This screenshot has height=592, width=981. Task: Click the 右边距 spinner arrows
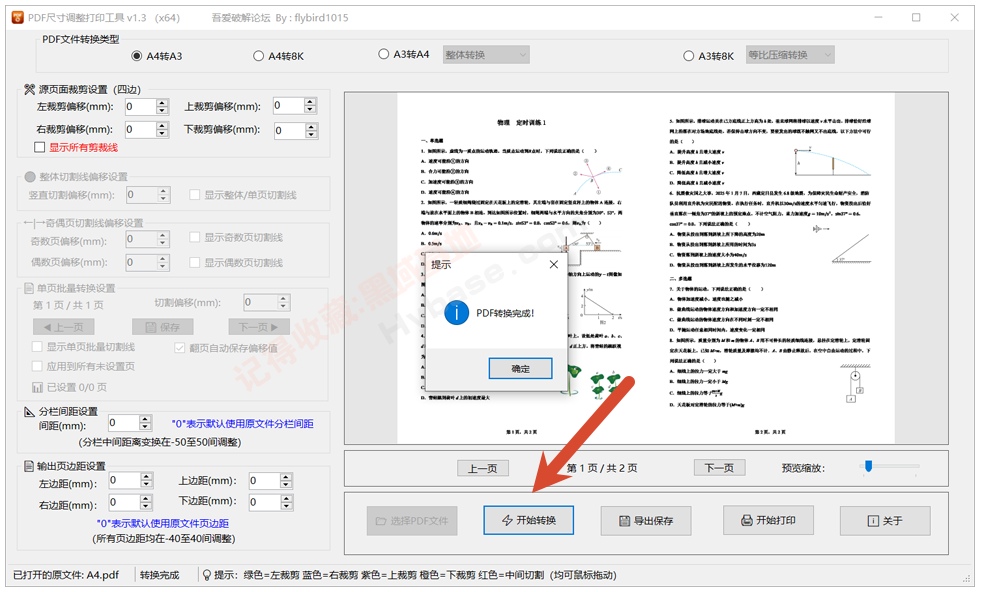click(x=146, y=502)
